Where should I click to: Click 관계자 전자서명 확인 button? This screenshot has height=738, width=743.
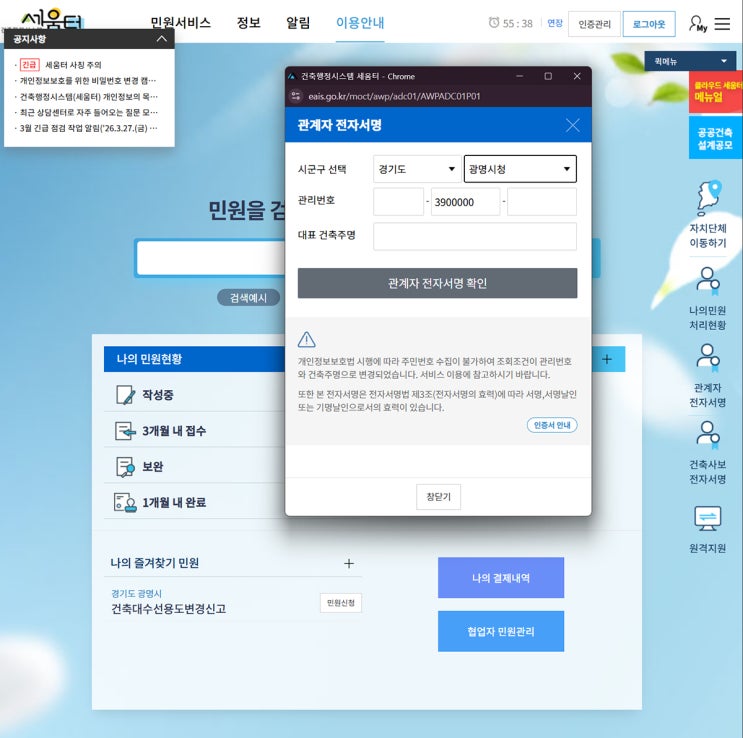[437, 283]
